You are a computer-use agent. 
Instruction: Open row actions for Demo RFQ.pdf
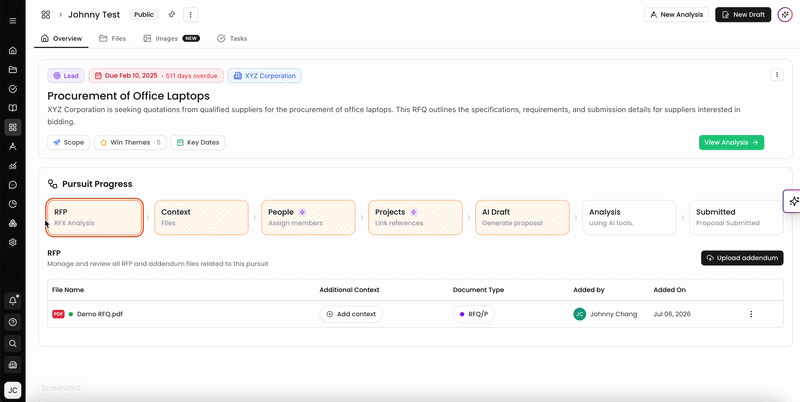[x=751, y=314]
